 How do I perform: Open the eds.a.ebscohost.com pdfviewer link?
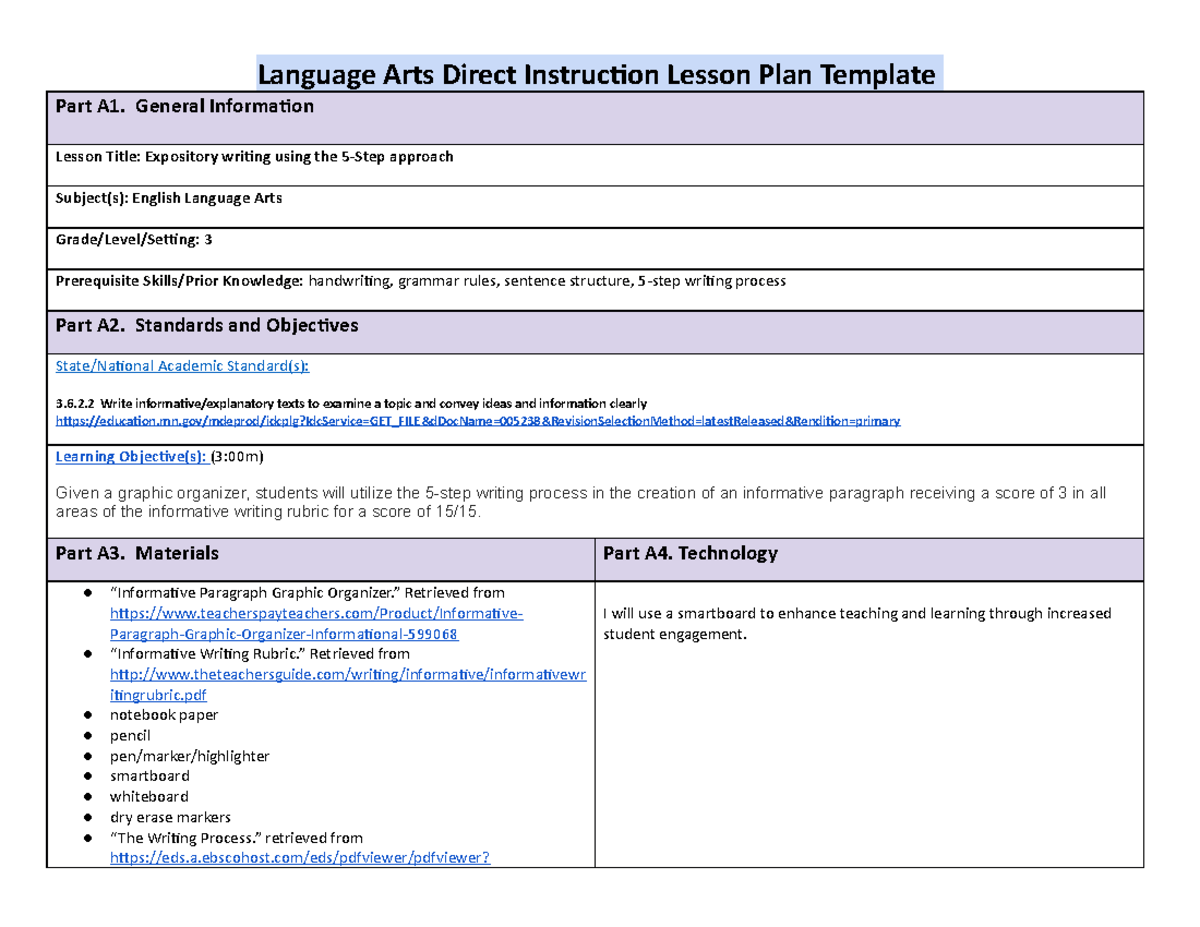(x=297, y=858)
